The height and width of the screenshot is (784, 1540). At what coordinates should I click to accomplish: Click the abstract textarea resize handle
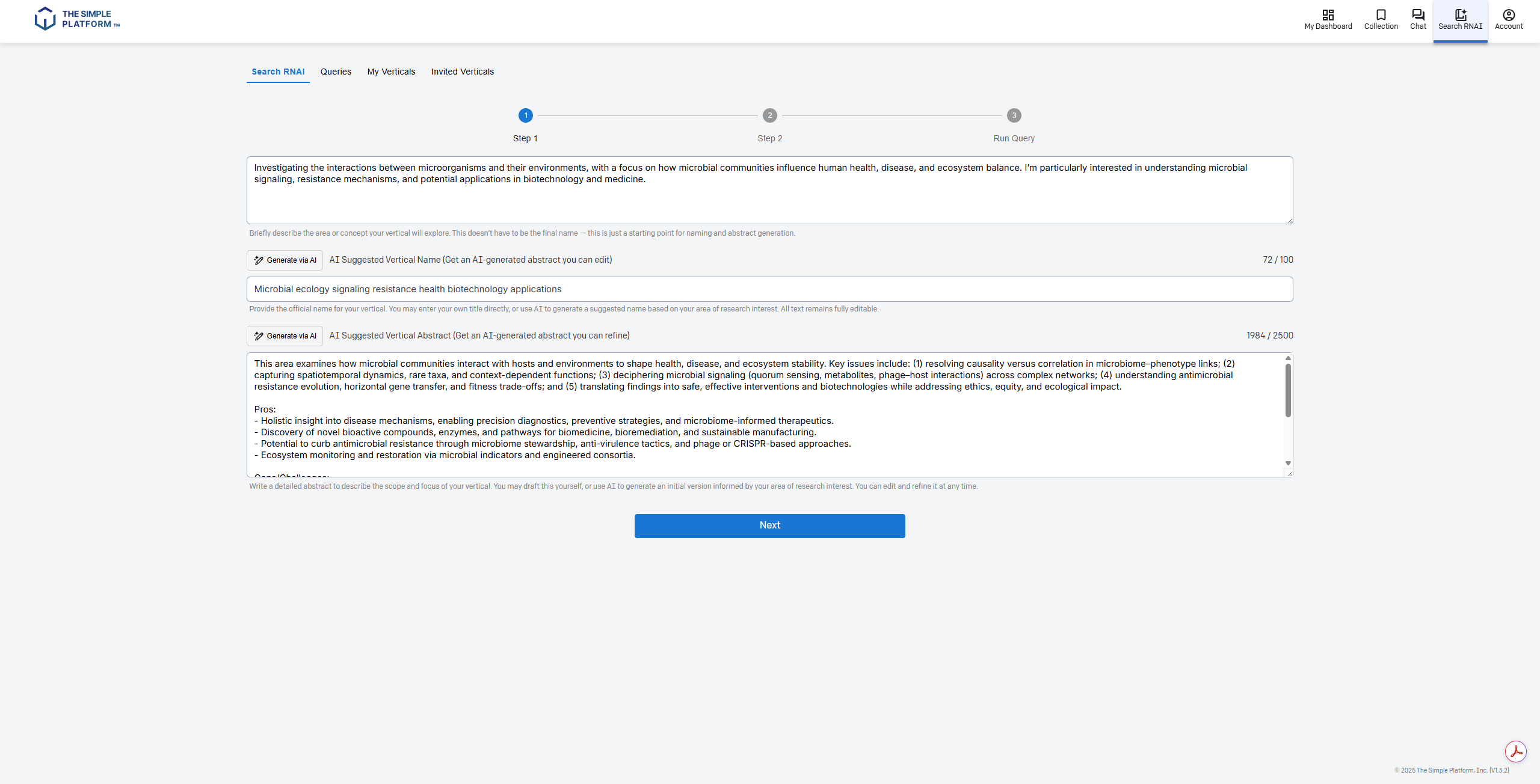[x=1289, y=474]
